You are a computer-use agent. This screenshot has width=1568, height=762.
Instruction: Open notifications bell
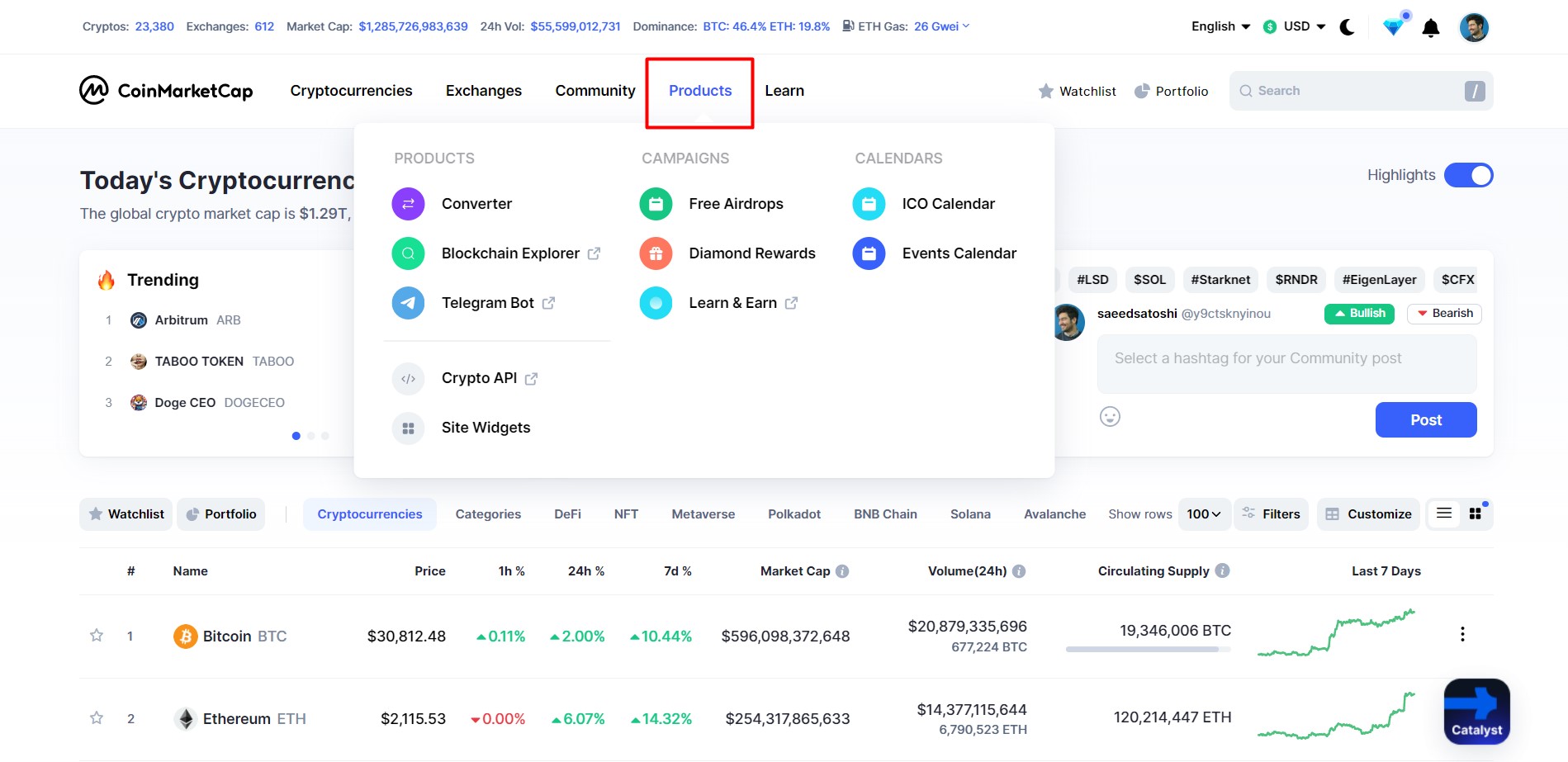(x=1431, y=27)
